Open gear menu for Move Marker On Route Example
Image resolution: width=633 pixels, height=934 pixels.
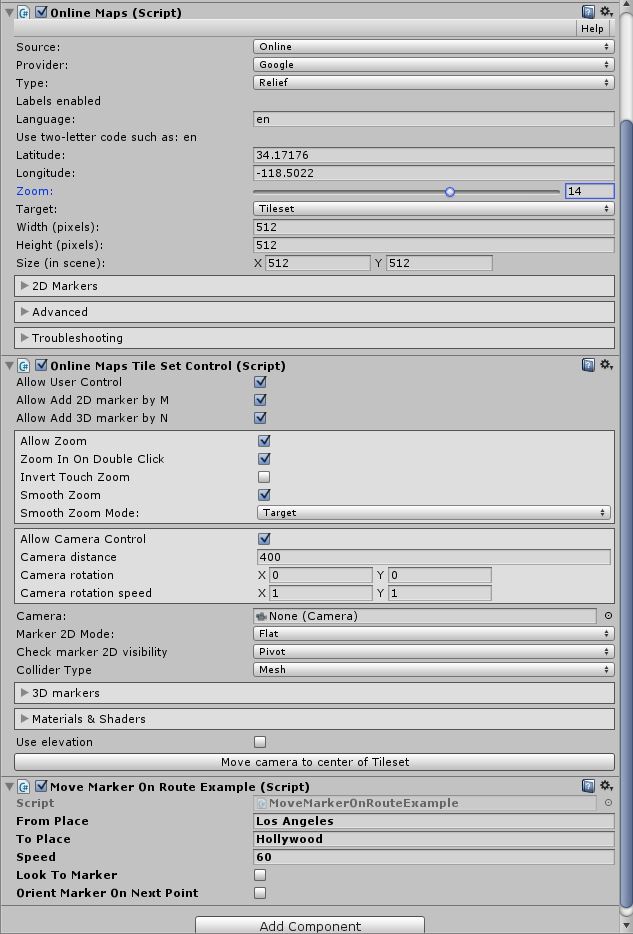click(606, 786)
